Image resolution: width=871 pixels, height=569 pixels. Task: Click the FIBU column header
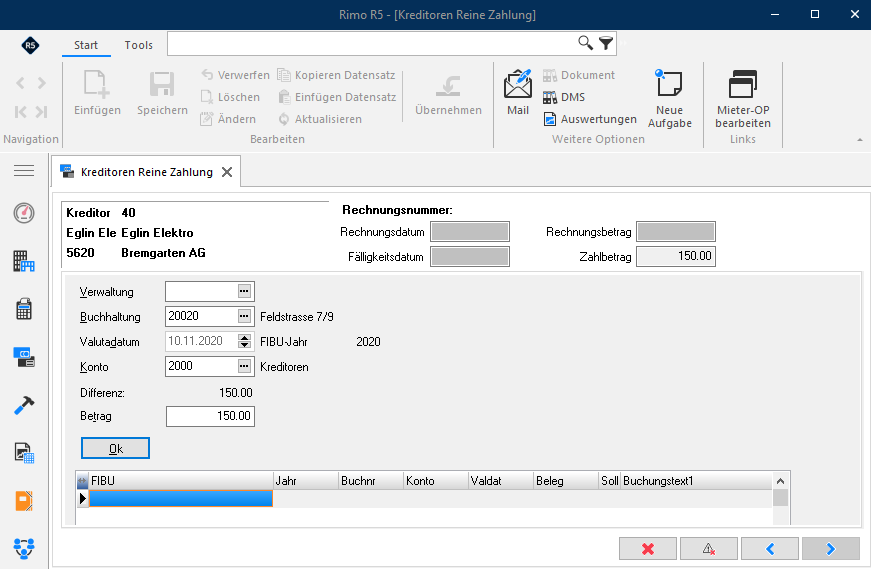(181, 481)
